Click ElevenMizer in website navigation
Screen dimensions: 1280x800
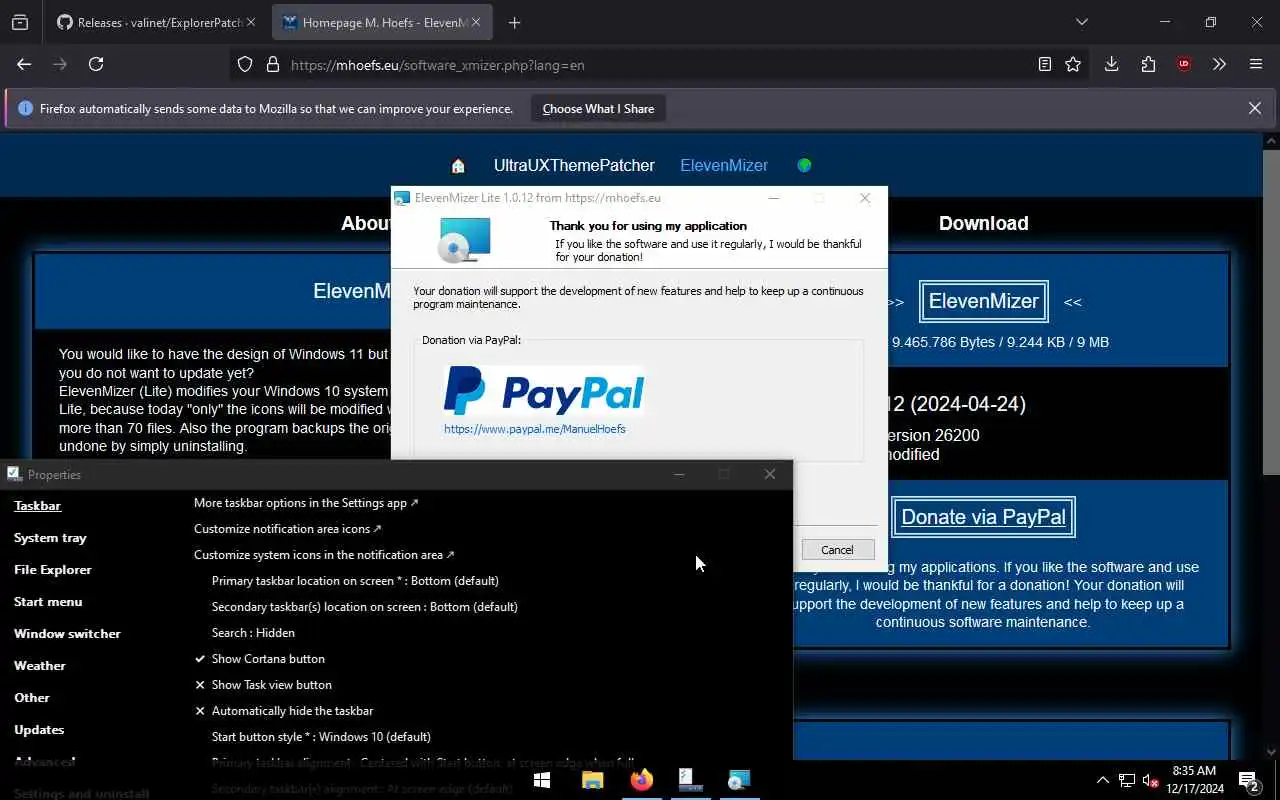point(724,165)
